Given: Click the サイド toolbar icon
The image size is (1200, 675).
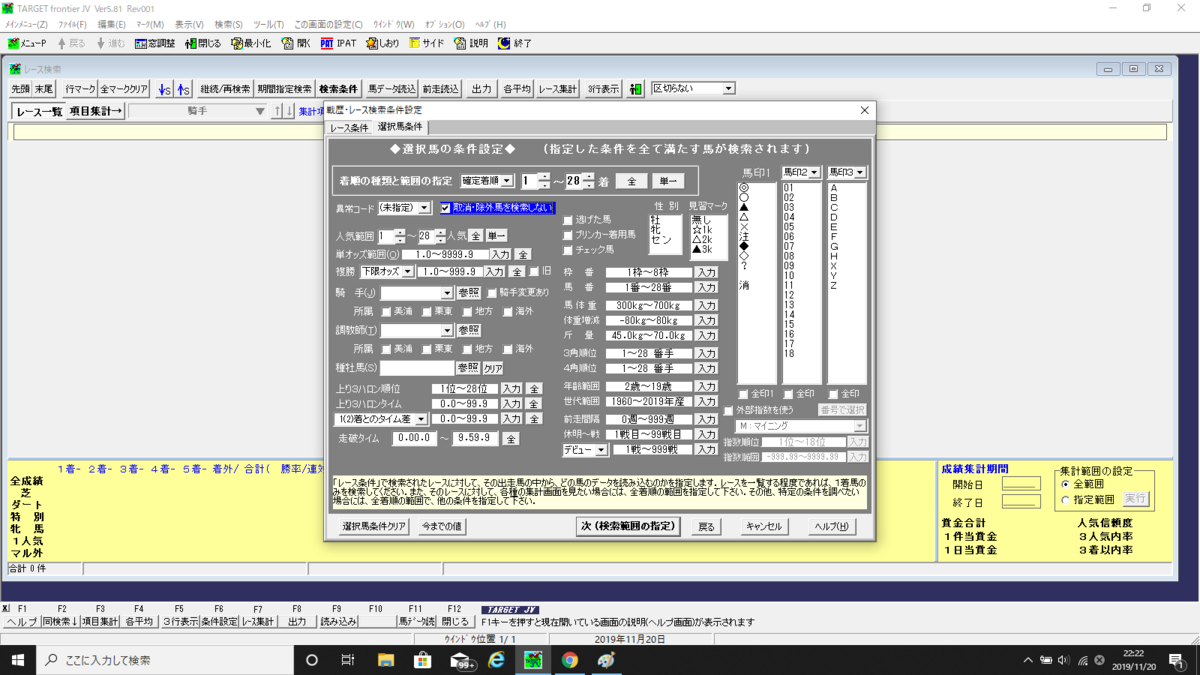Looking at the screenshot, I should [x=427, y=44].
